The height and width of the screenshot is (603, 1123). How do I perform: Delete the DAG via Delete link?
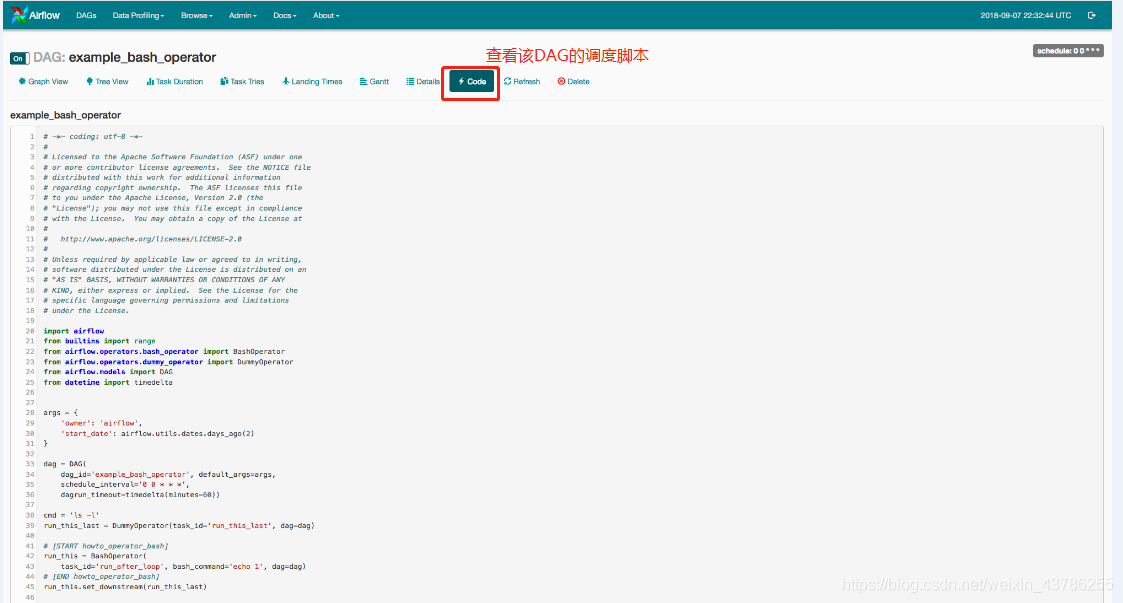[x=574, y=82]
